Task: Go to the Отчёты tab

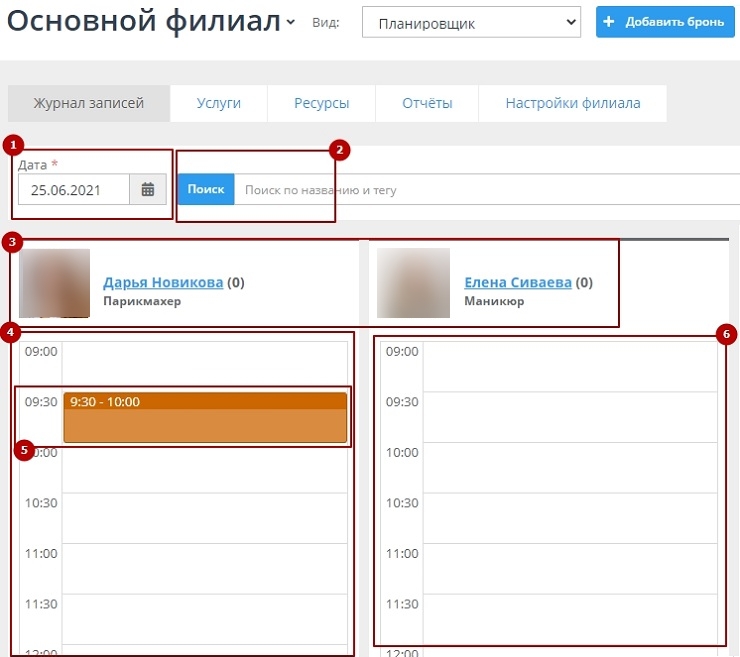Action: point(427,103)
